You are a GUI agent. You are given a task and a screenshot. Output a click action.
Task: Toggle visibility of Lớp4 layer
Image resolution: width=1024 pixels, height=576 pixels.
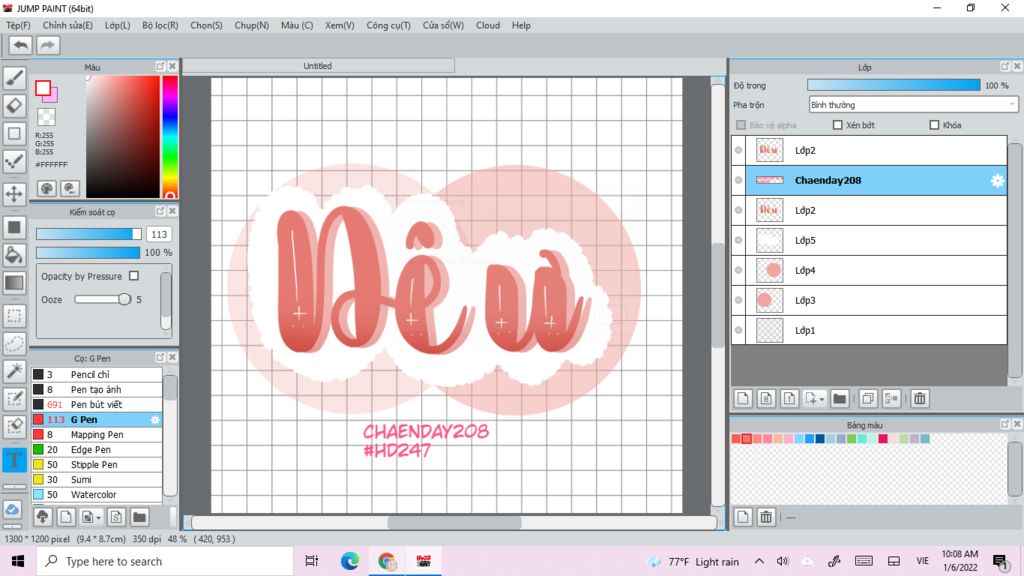(739, 270)
